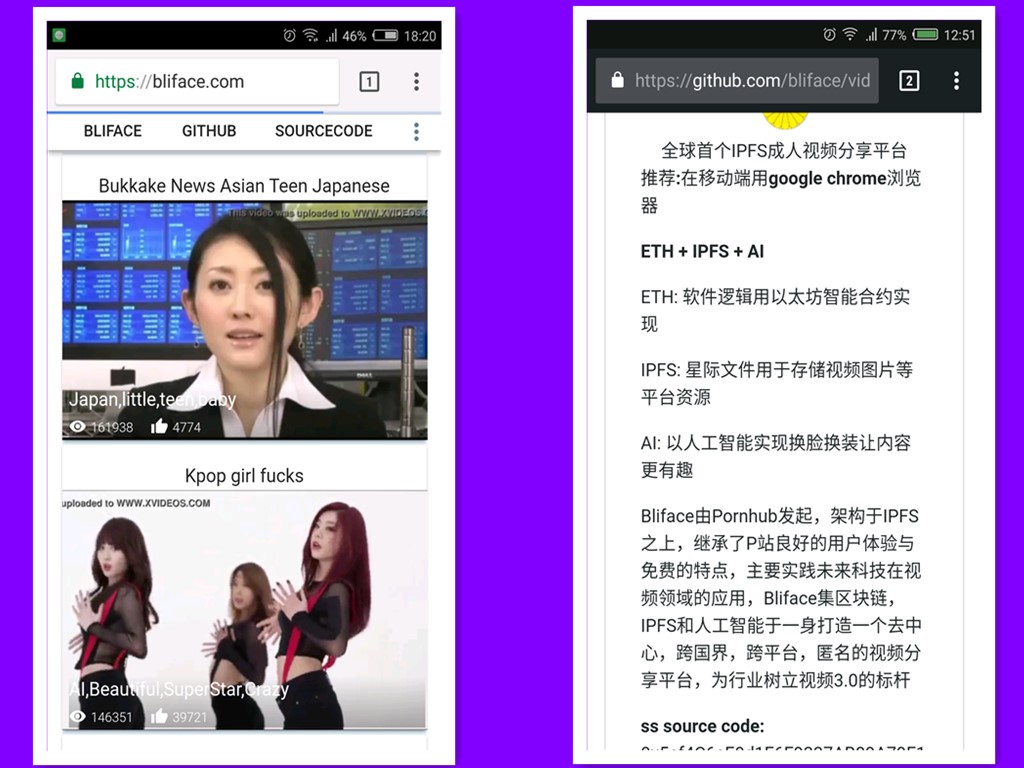Click the 77% battery percentage

tap(894, 35)
